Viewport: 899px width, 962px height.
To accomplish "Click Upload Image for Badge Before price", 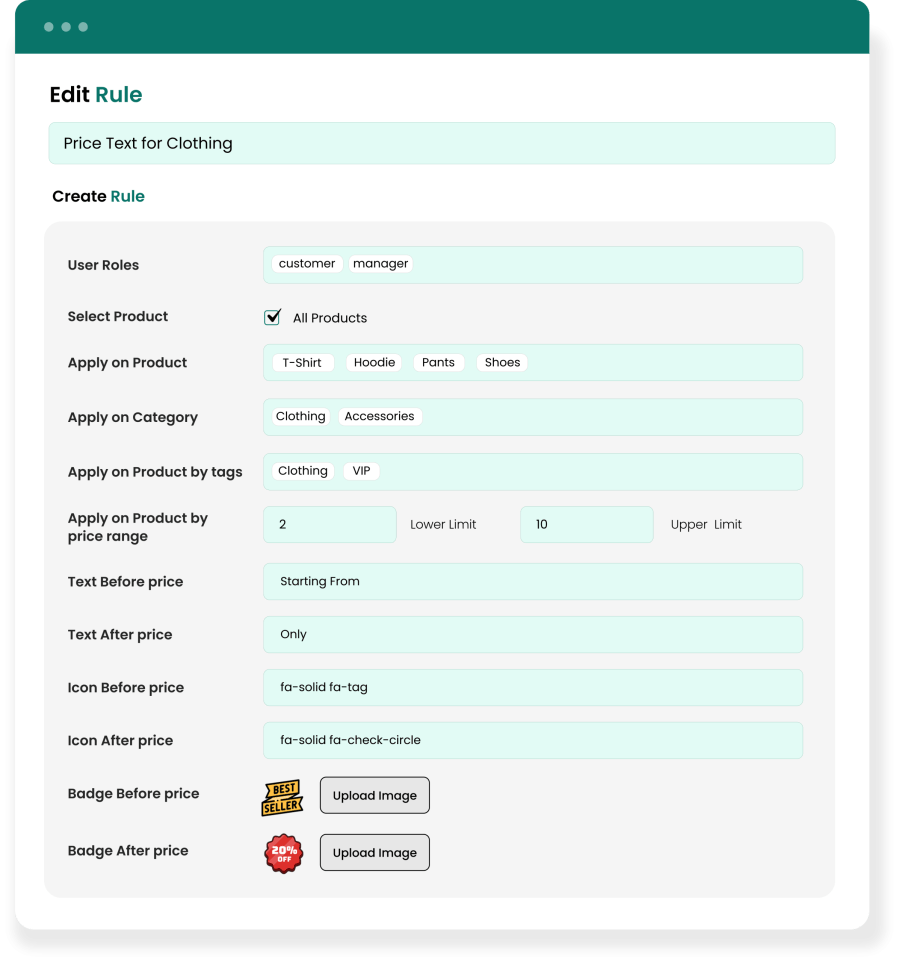I will click(374, 796).
